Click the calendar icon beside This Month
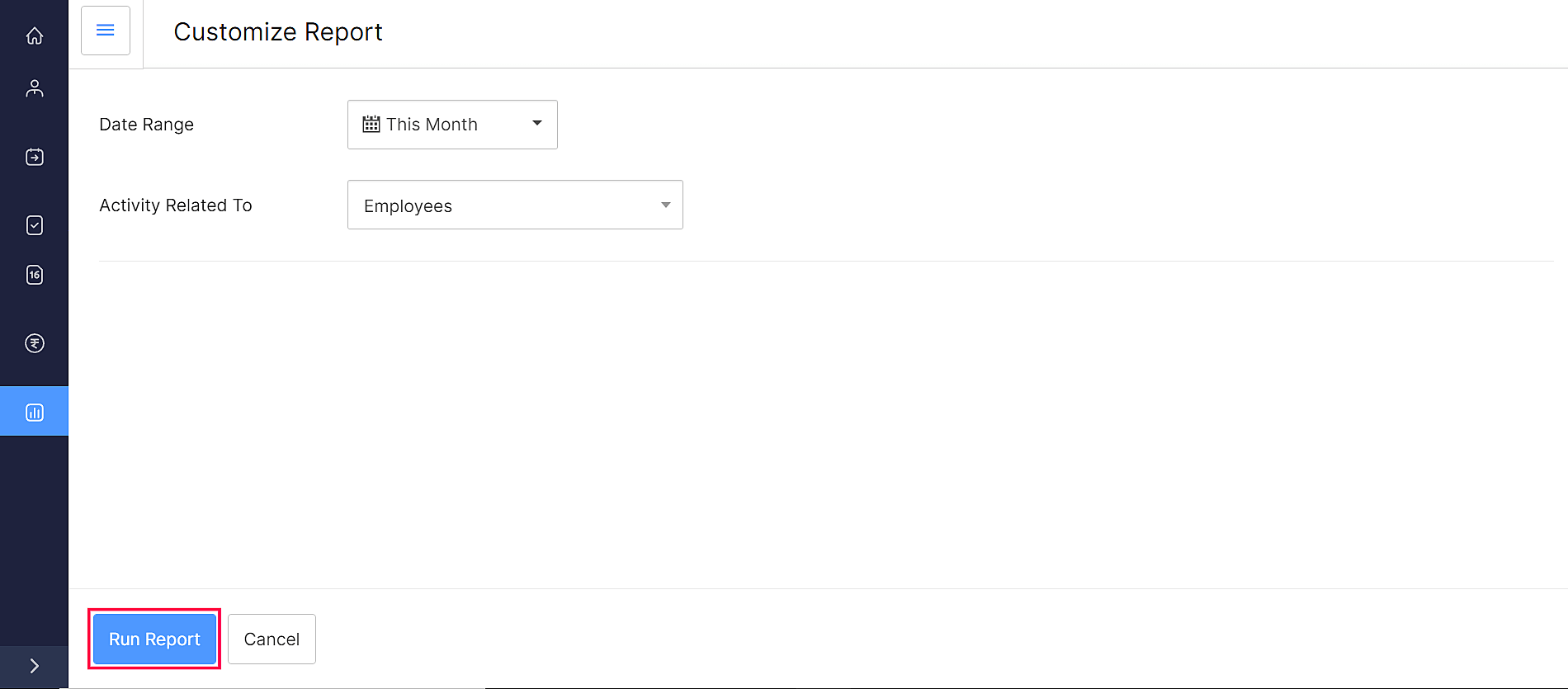Screen dimensions: 1568x689 371,124
